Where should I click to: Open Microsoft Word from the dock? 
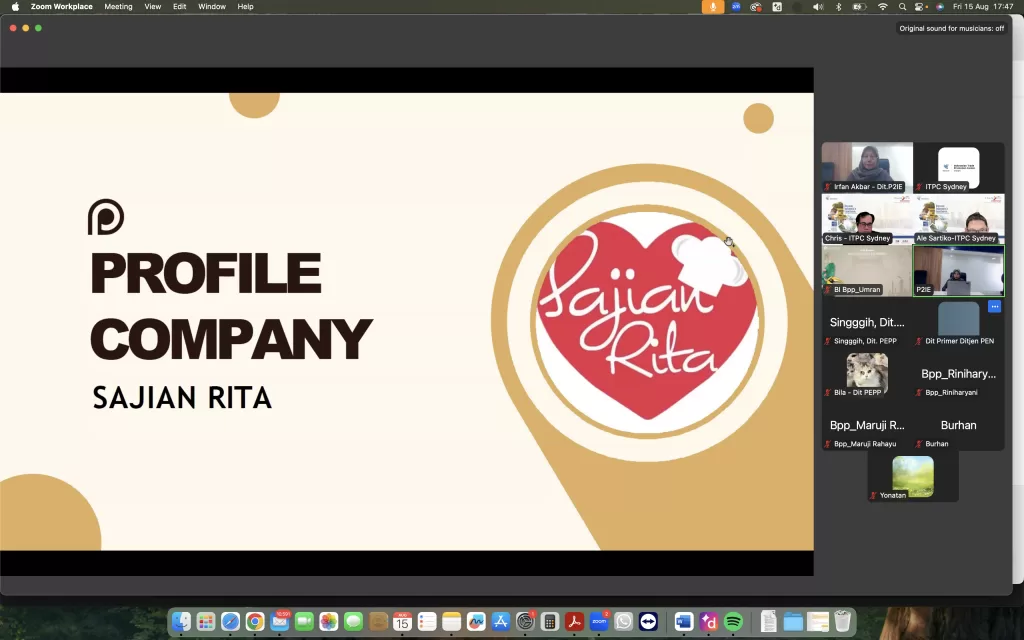(684, 622)
